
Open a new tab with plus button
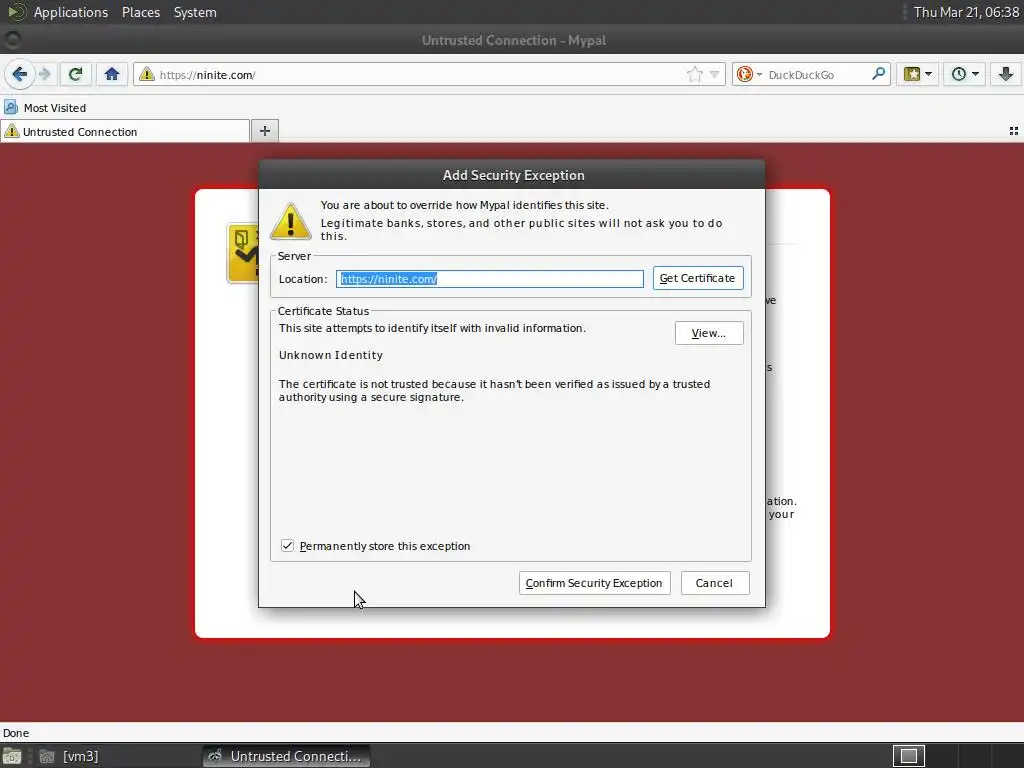[x=264, y=131]
